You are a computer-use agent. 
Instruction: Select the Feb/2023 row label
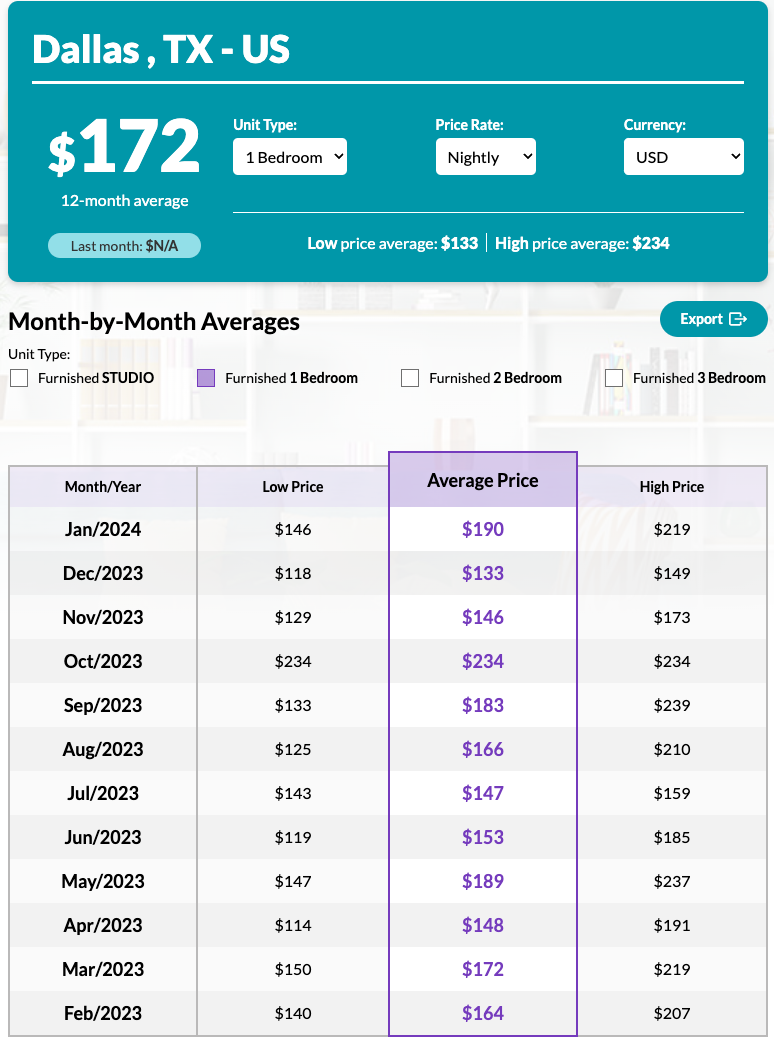(103, 1013)
